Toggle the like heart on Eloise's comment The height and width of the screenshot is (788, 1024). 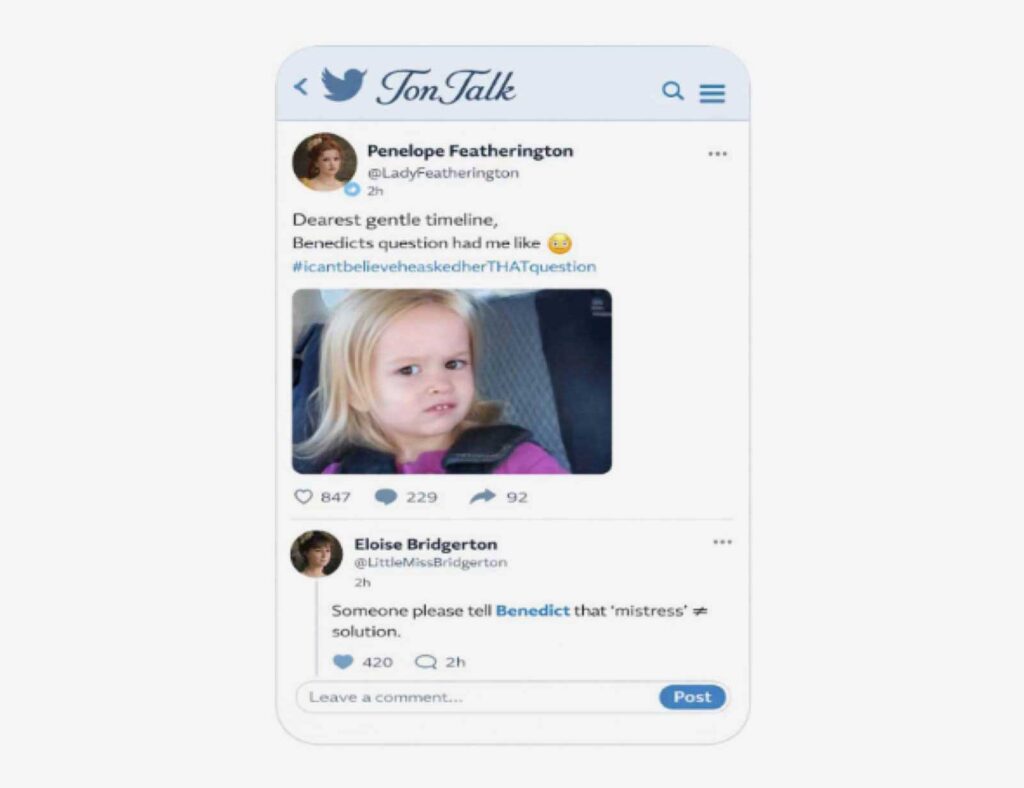[x=343, y=662]
